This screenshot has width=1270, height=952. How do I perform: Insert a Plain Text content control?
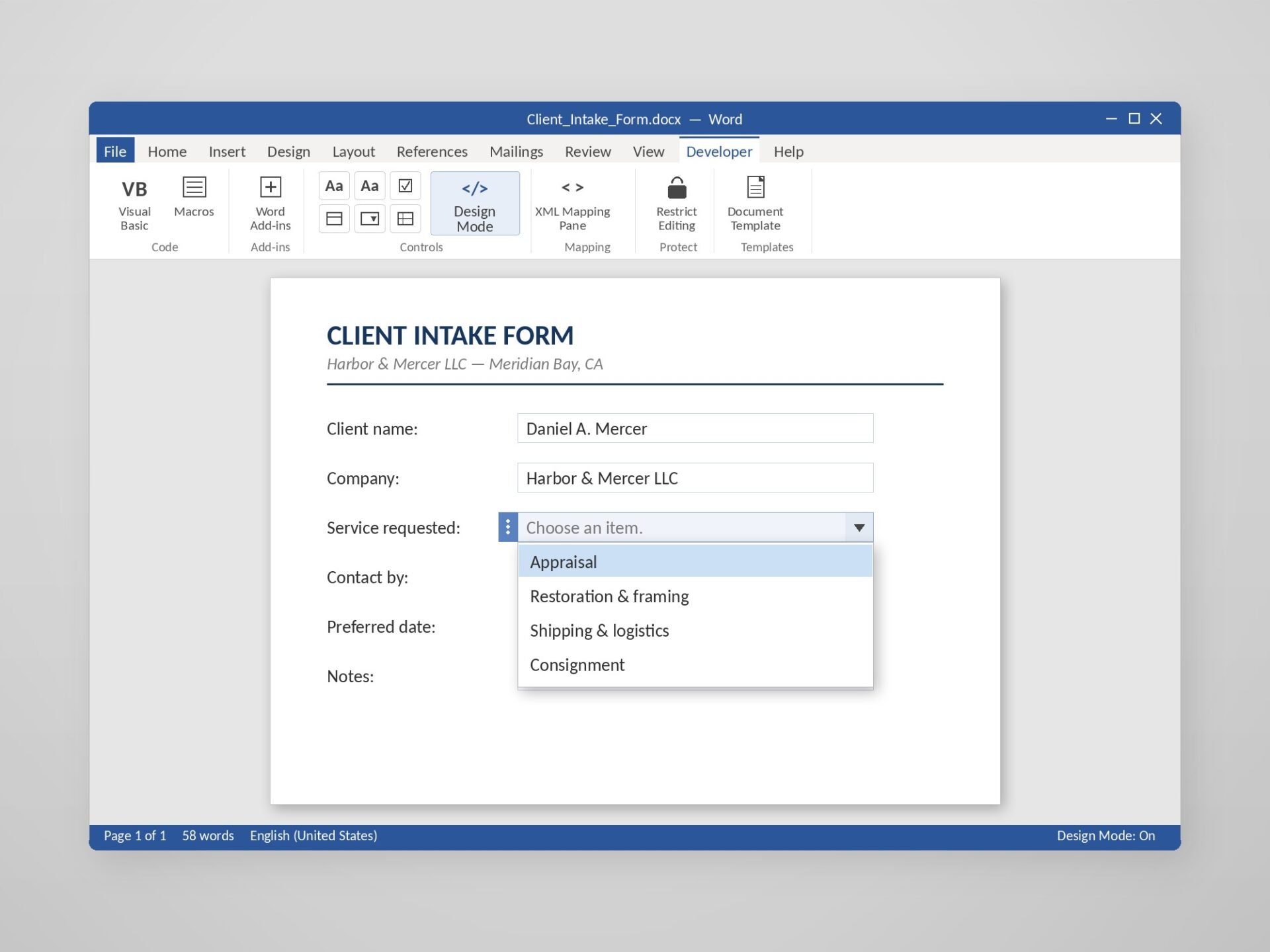(x=370, y=186)
